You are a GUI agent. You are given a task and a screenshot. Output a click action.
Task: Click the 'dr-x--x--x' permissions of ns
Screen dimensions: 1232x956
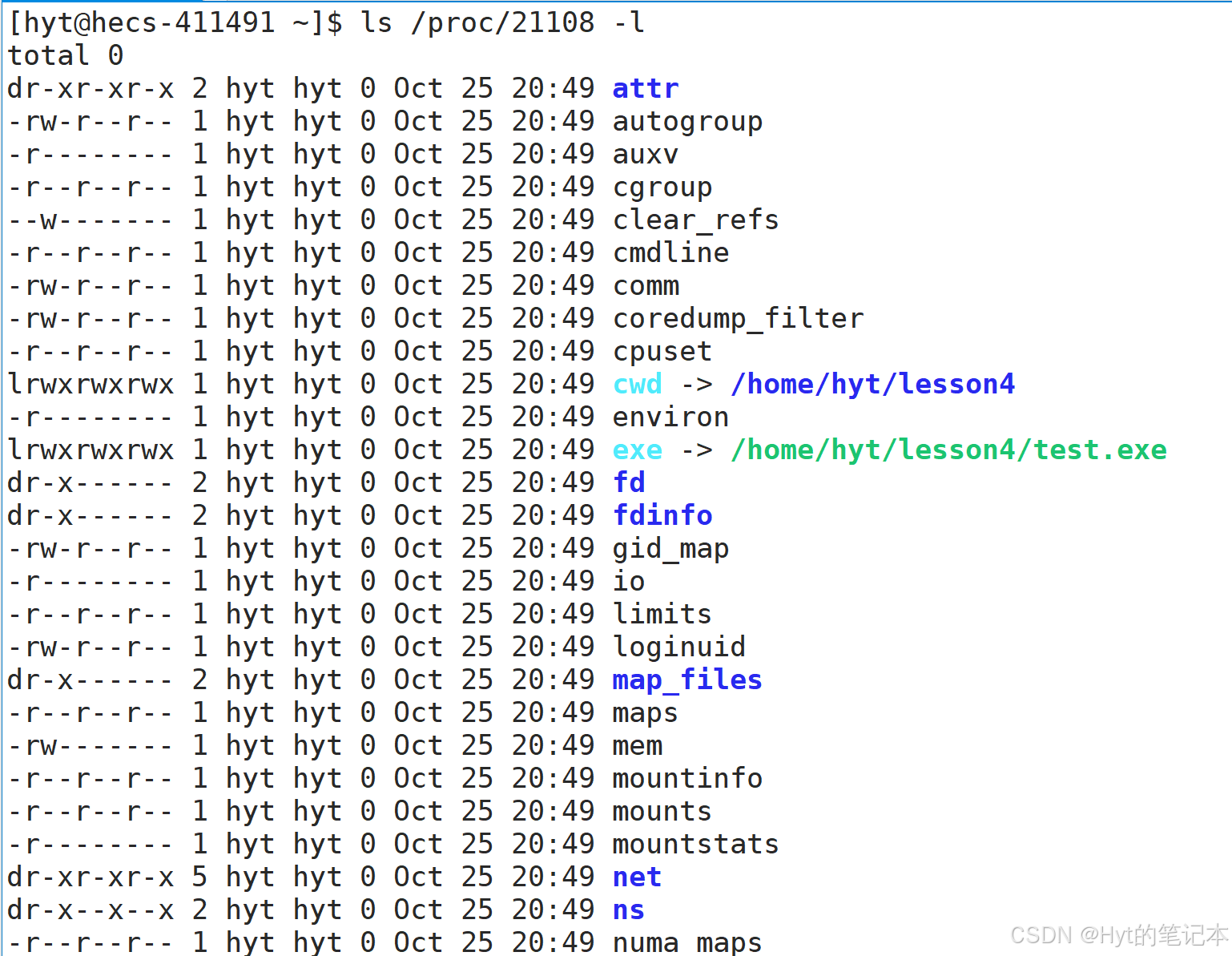pos(91,910)
